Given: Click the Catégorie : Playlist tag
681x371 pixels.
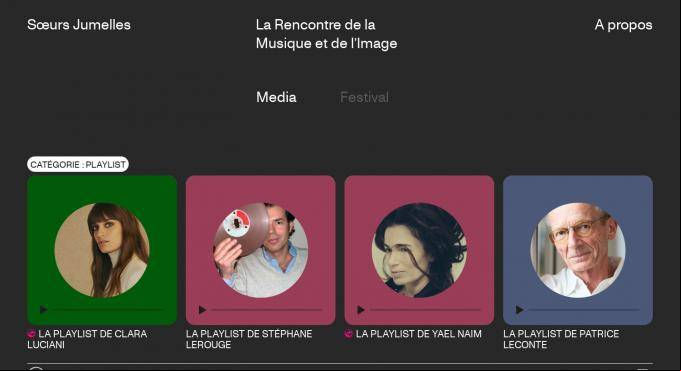Looking at the screenshot, I should pyautogui.click(x=78, y=164).
